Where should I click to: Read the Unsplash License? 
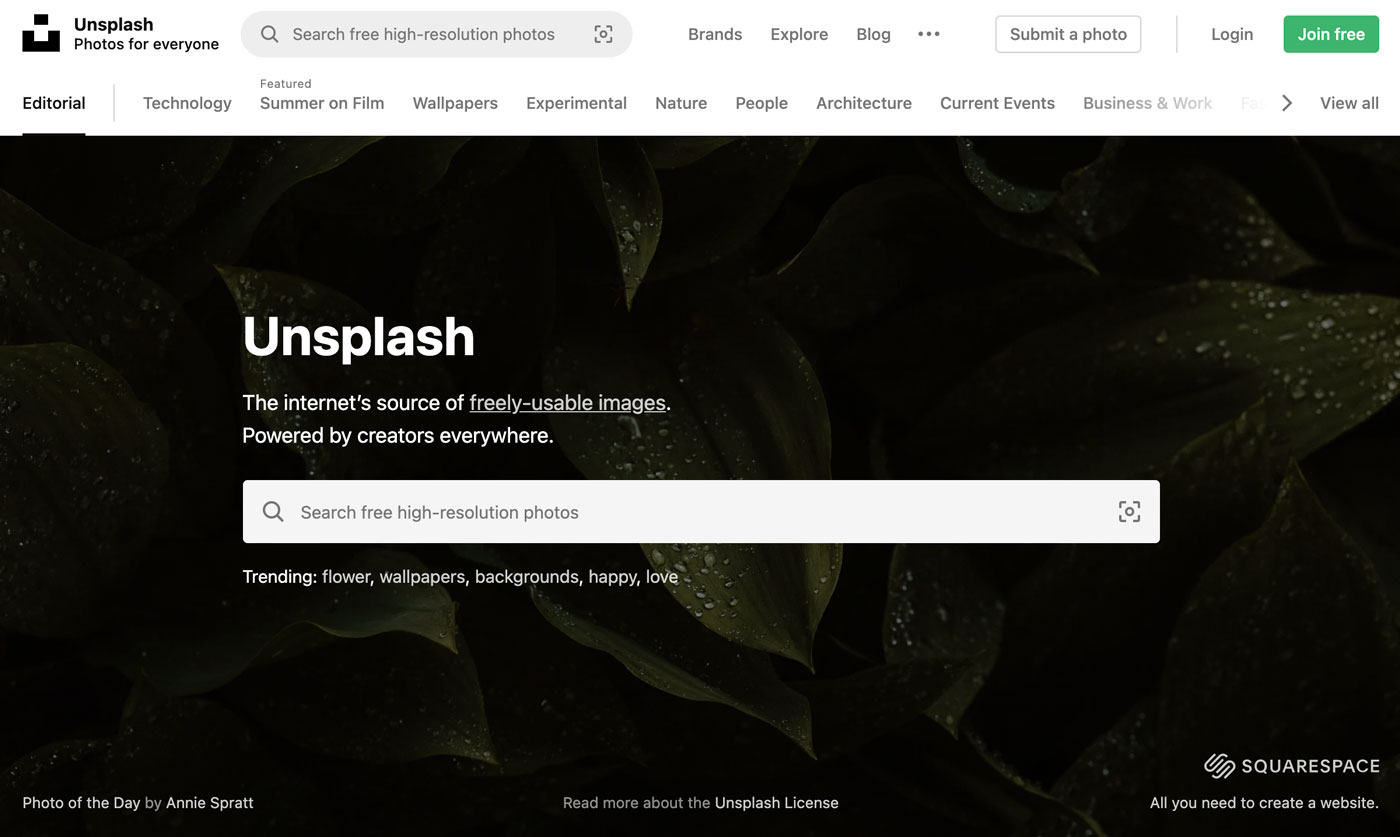coord(777,802)
